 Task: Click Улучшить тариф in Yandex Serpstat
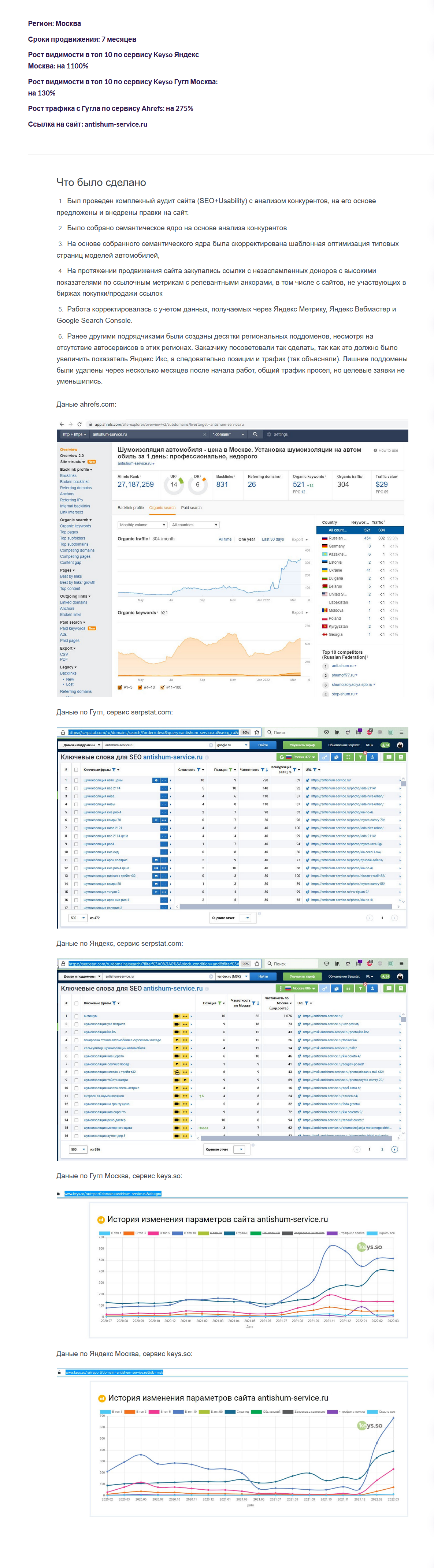pyautogui.click(x=303, y=977)
